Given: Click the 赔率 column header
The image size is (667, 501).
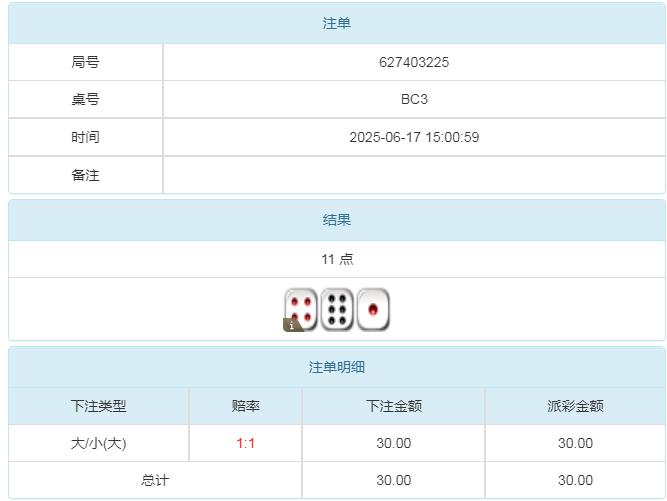Looking at the screenshot, I should tap(246, 406).
